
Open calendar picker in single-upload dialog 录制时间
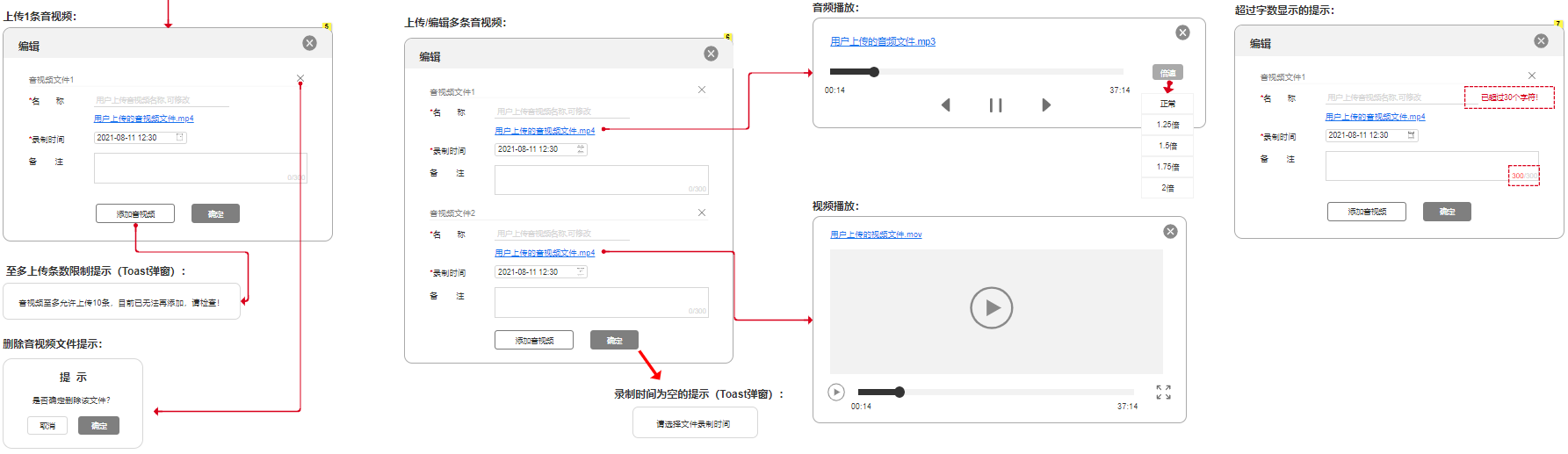(180, 137)
